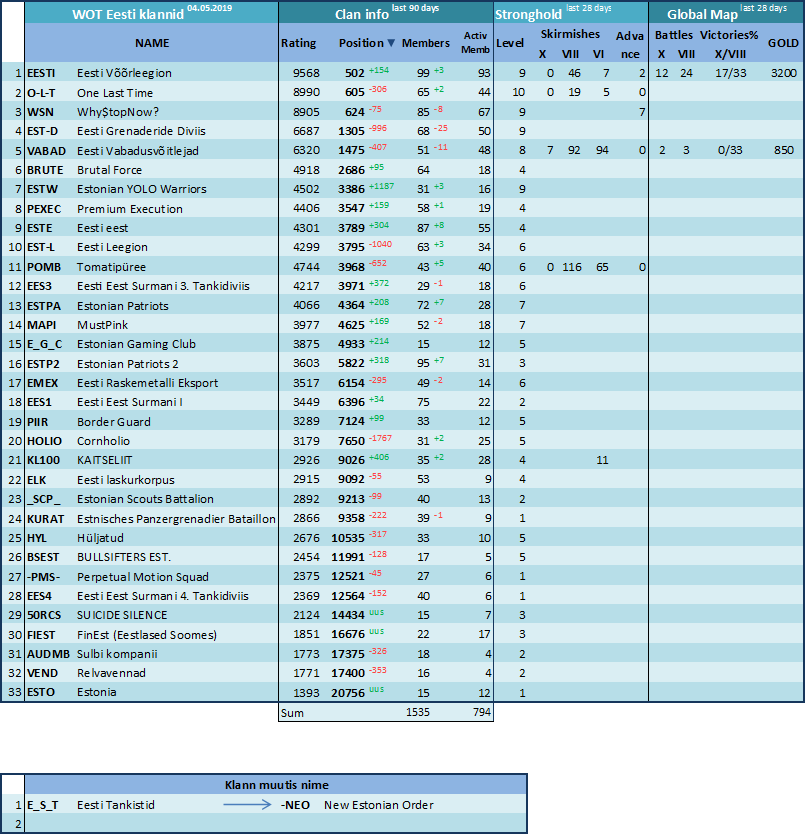Viewport: 805px width, 834px height.
Task: Select clan name Perpetual Motion Squad
Action: pos(143,577)
